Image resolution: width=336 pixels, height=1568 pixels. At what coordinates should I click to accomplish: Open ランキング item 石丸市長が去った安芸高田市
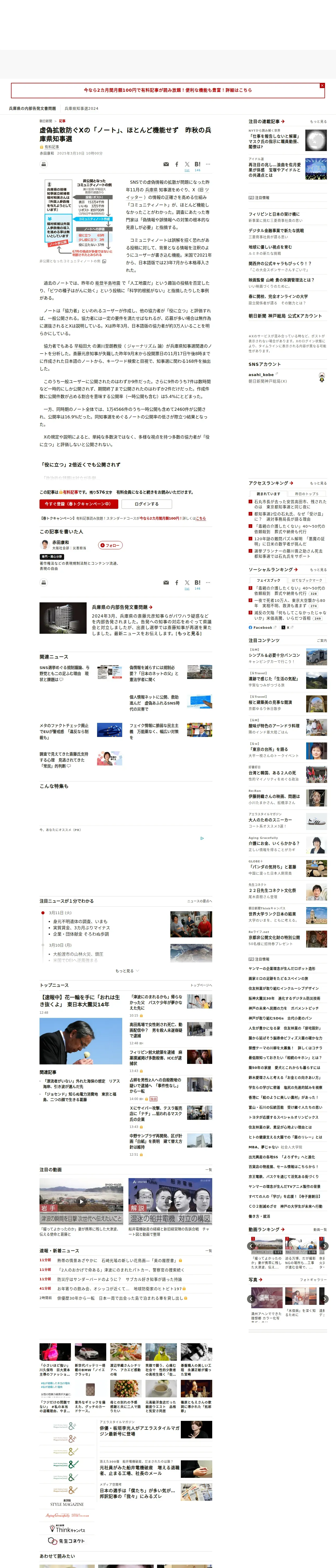coord(290,504)
